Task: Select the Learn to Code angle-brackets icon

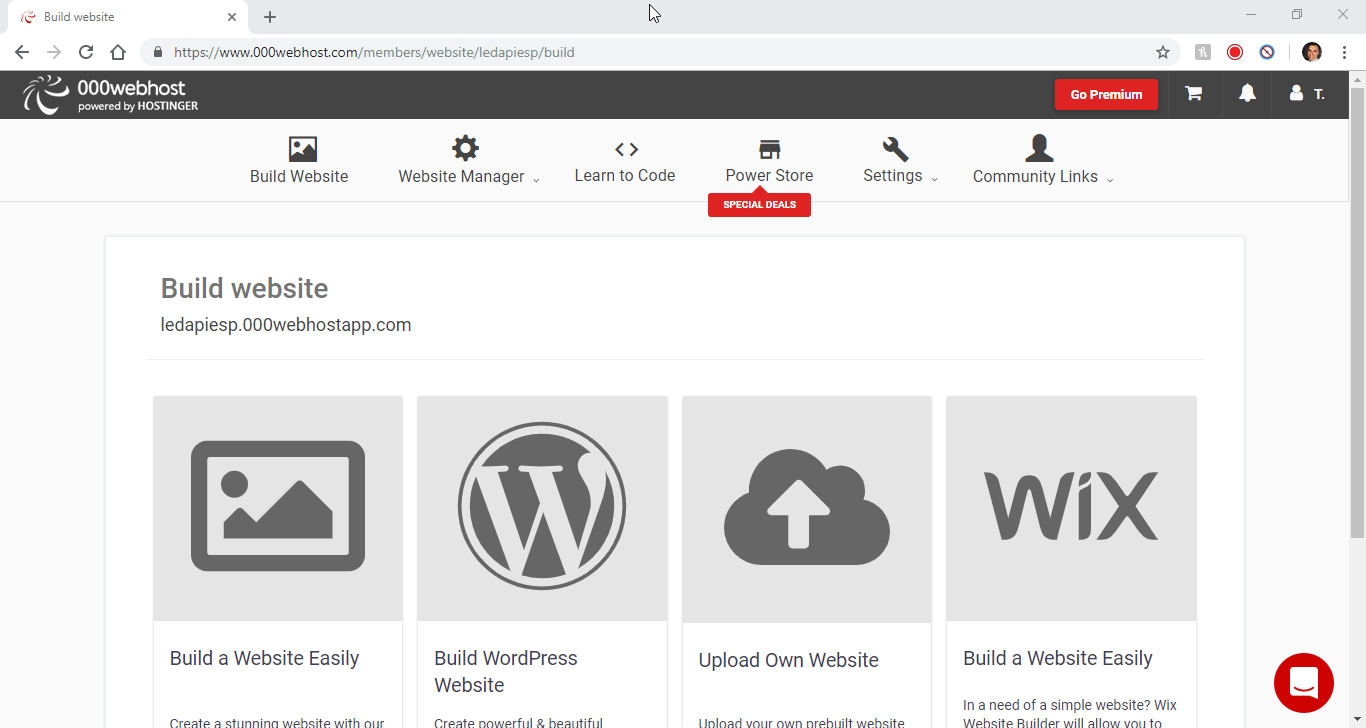Action: coord(625,147)
